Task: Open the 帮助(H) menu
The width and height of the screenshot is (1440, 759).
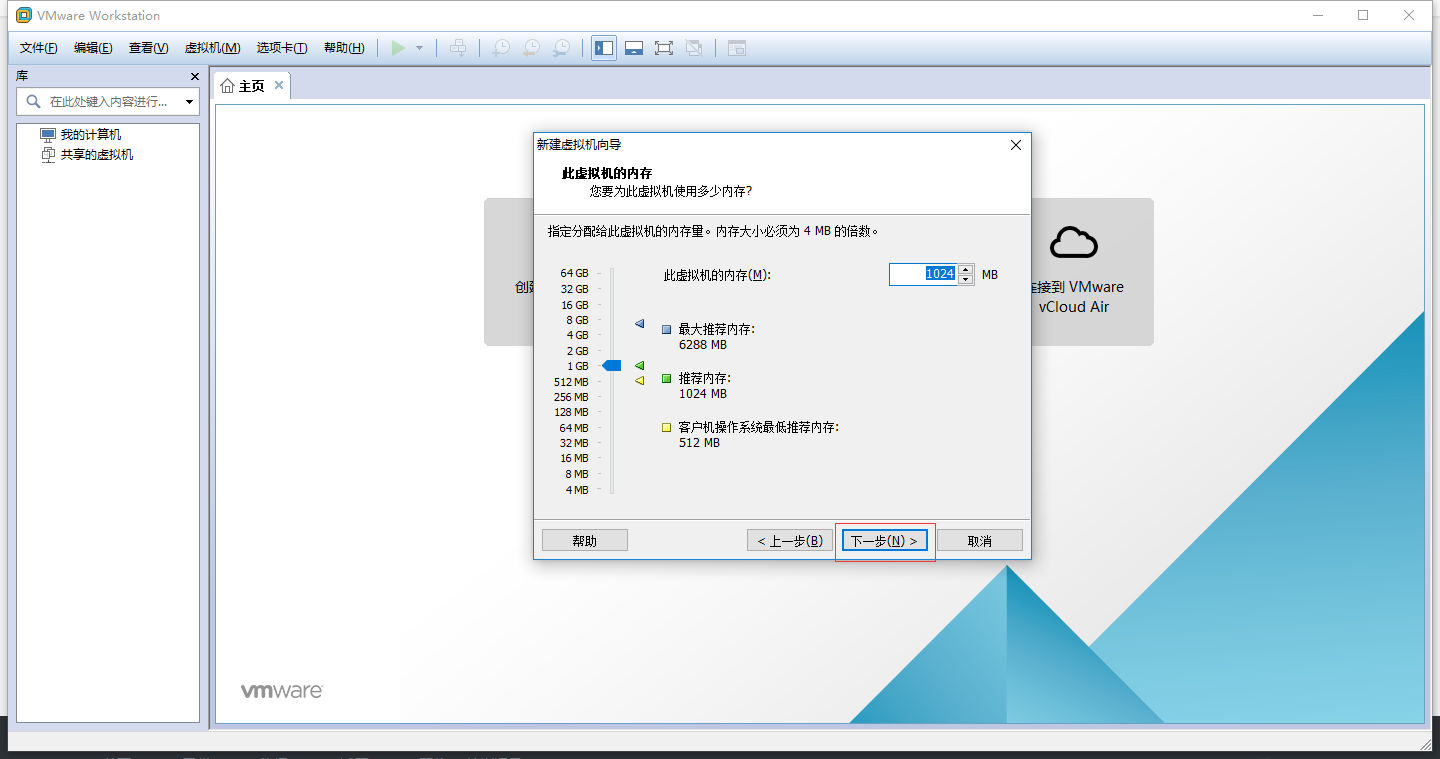Action: tap(344, 48)
